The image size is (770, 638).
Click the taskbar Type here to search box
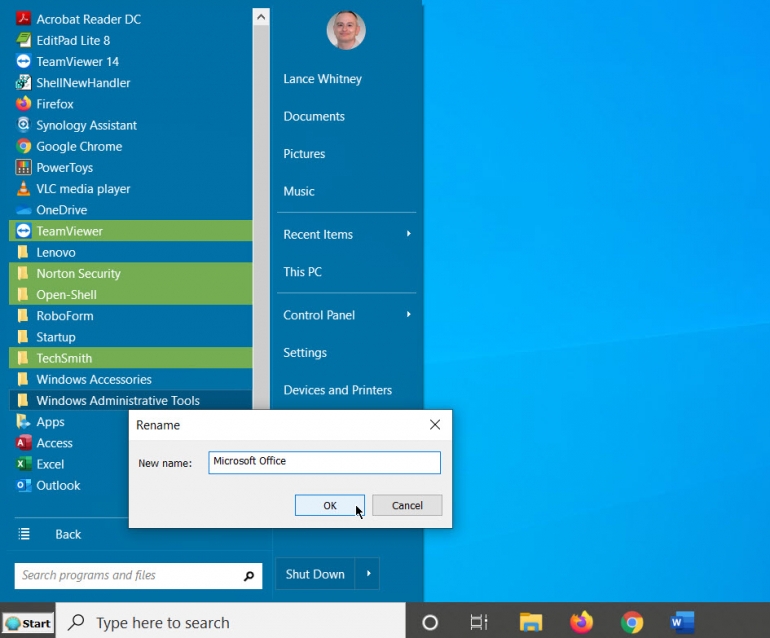[231, 622]
